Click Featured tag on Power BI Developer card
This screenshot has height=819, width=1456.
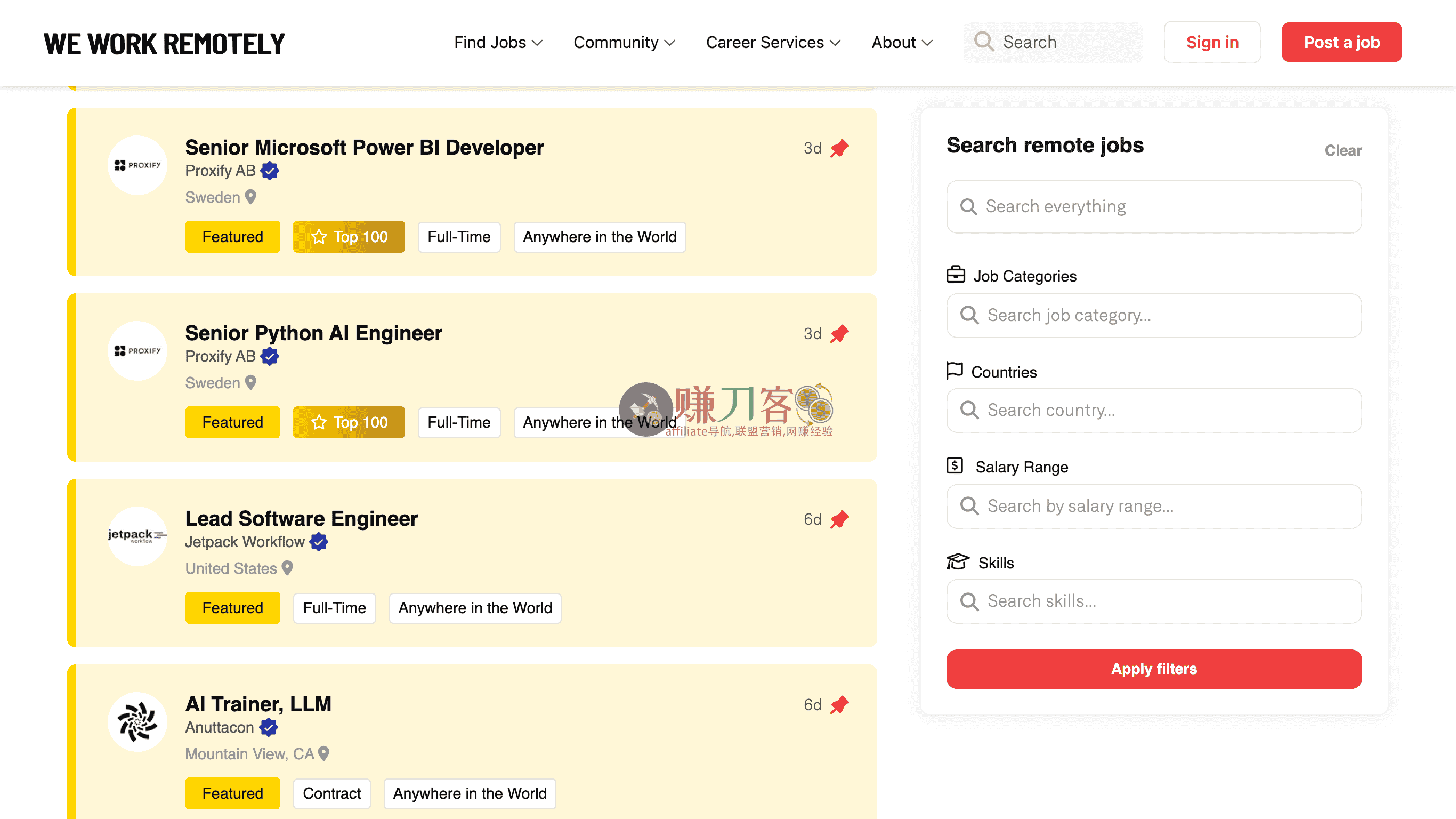(x=232, y=237)
